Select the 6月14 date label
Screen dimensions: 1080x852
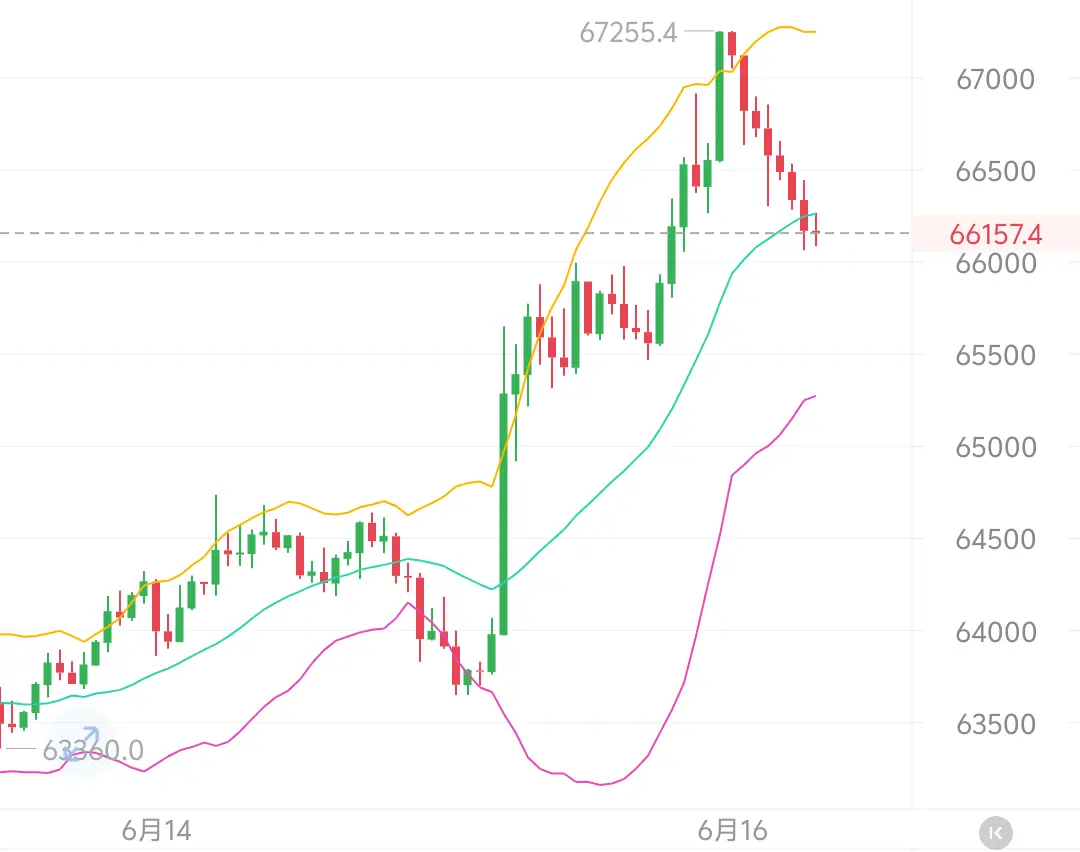[156, 831]
